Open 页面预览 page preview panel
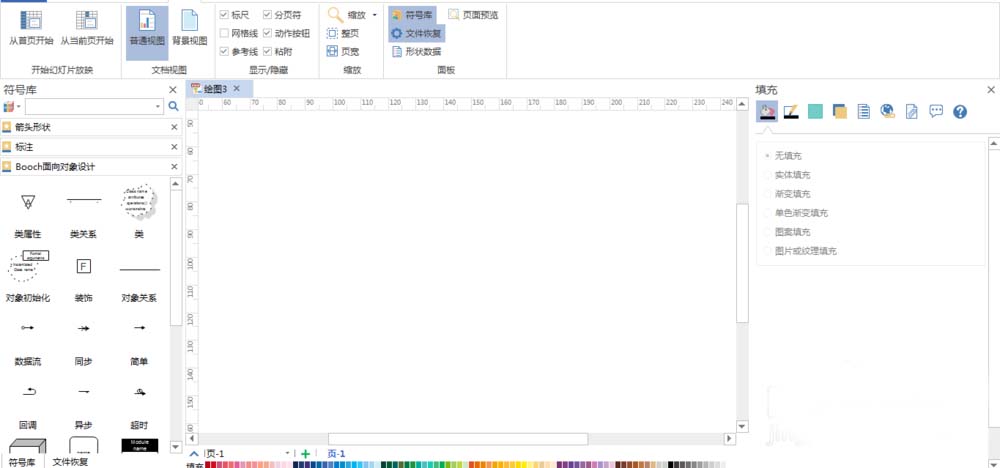Viewport: 1000px width, 468px height. coord(473,15)
